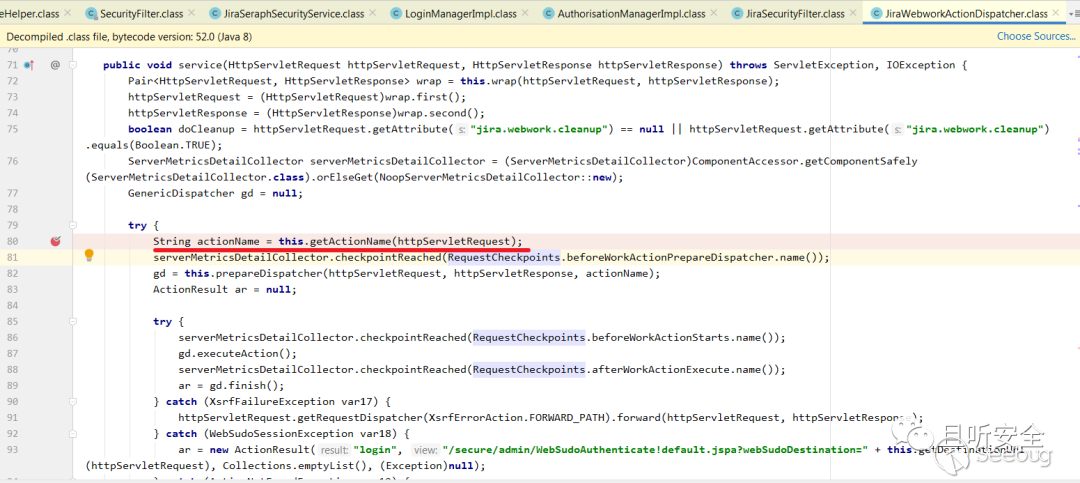Close the AuthorisationManagerImpl.class tab
Image resolution: width=1080 pixels, height=483 pixels.
coord(716,14)
